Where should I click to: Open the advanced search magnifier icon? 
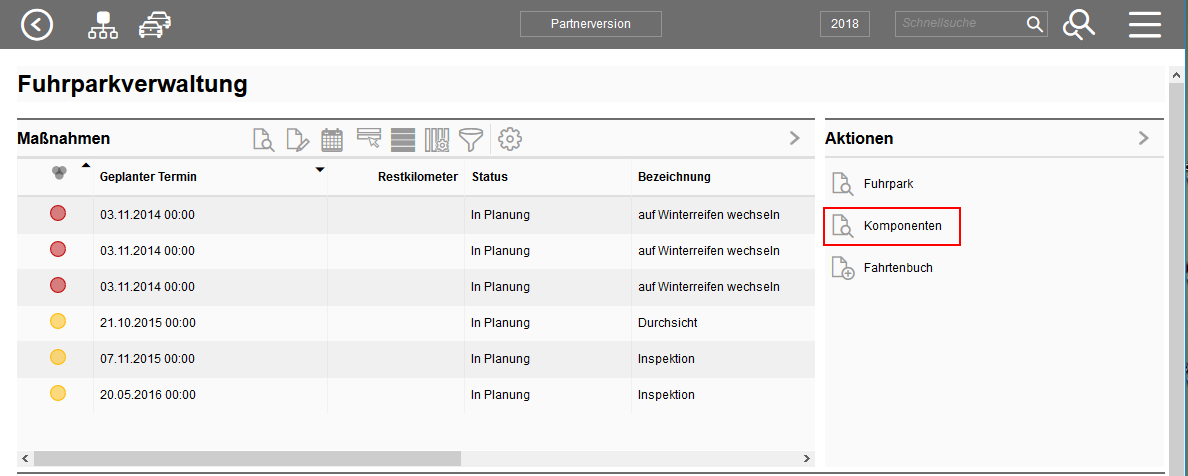click(1078, 25)
